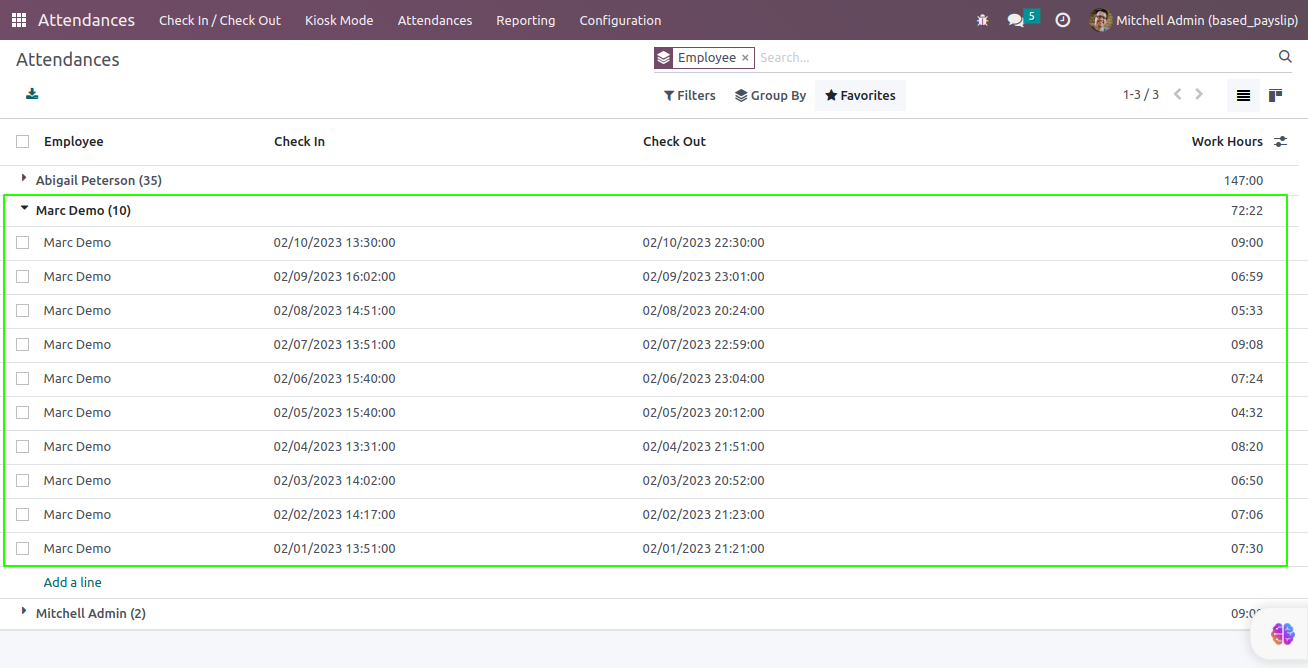This screenshot has height=668, width=1308.
Task: Switch to list view icon
Action: 1243,95
